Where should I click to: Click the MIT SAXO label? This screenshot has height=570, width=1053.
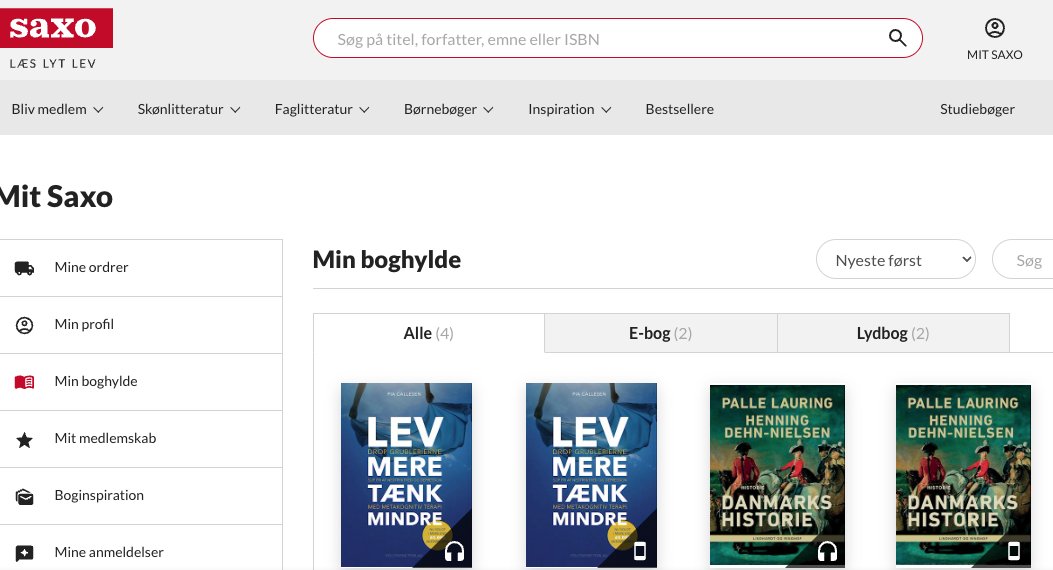995,55
